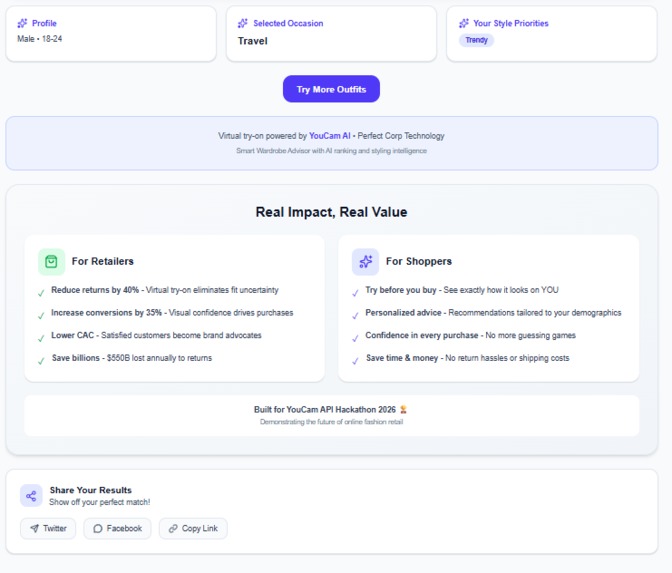672x573 pixels.
Task: Click 'Demonstrating the future of online fashion retail'
Action: click(x=331, y=422)
